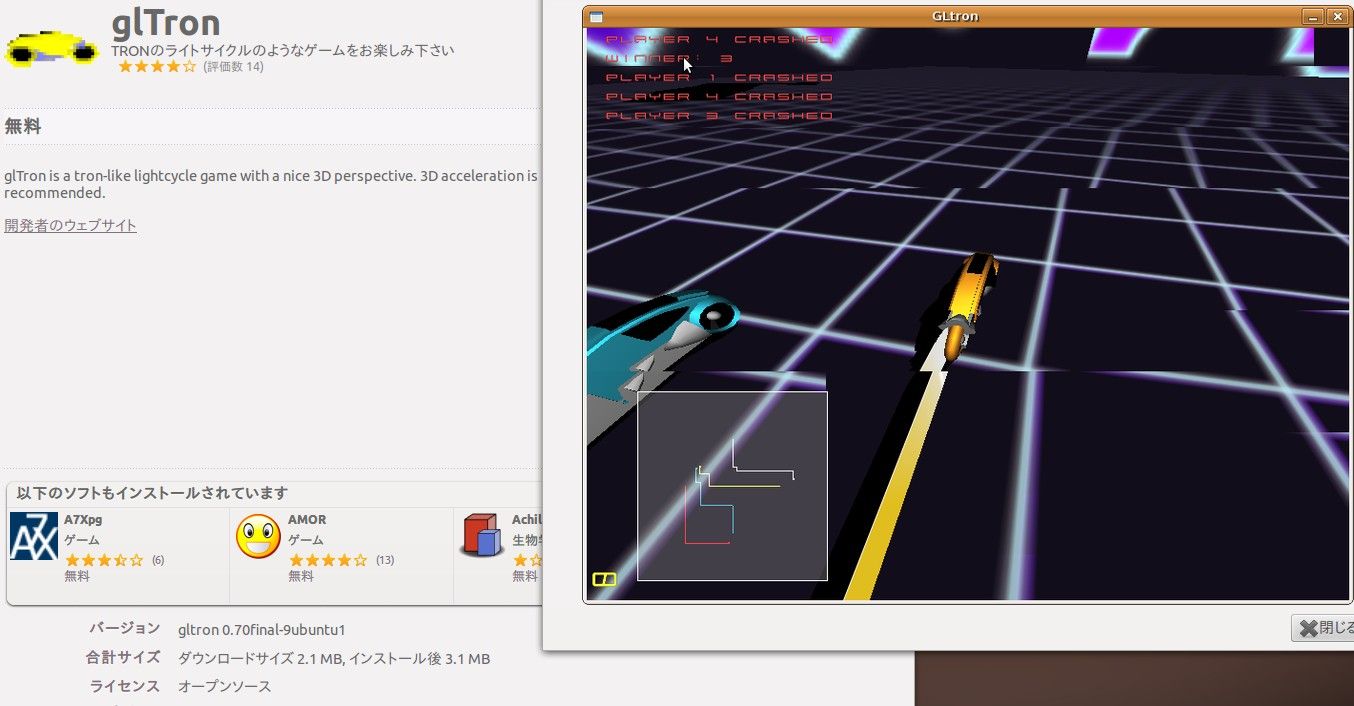Click the yellow glTron lightcycle app icon
Screen dimensions: 1354x706
[x=52, y=47]
